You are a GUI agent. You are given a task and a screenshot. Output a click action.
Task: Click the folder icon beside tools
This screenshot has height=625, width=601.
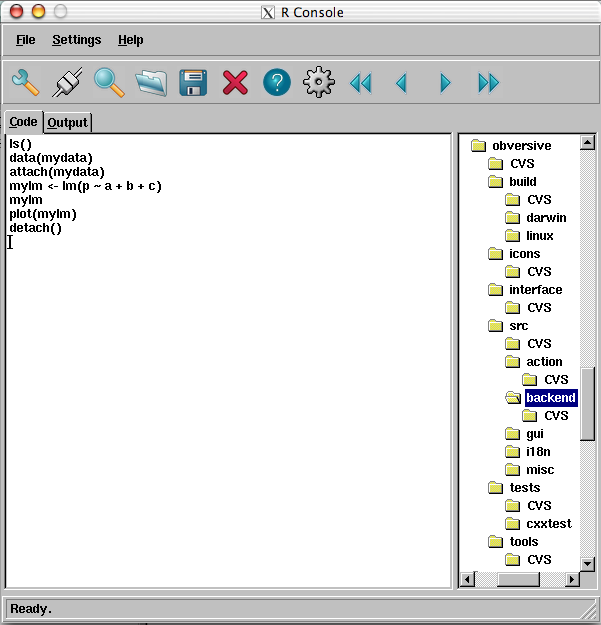(x=495, y=541)
